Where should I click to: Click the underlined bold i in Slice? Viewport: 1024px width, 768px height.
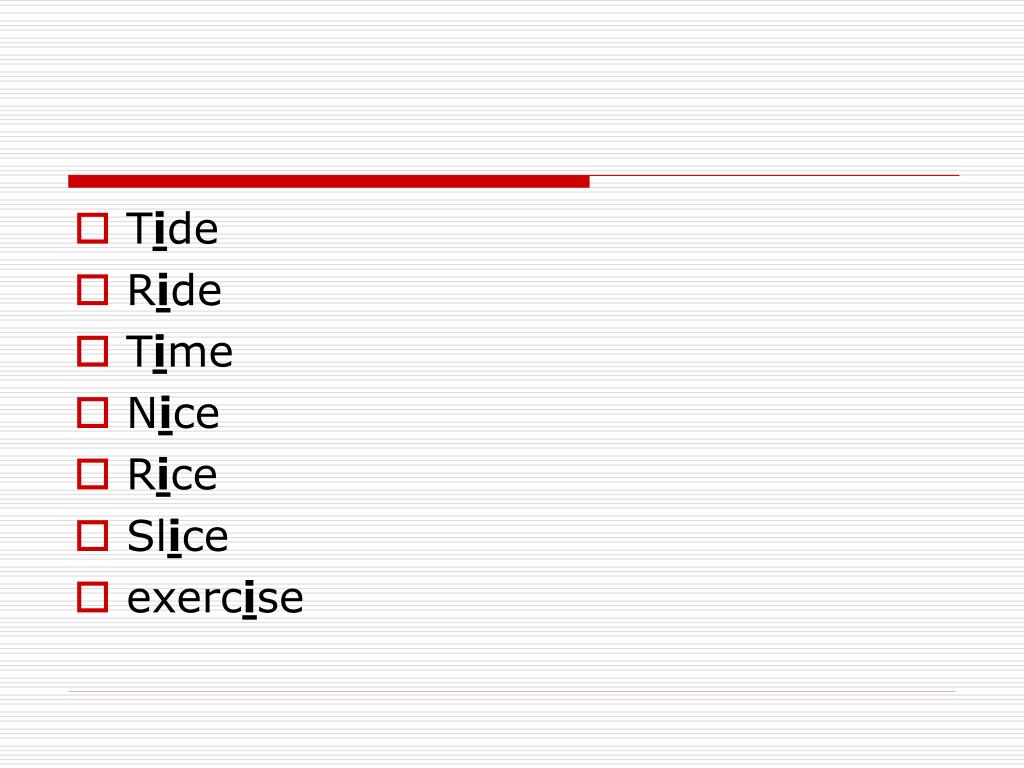point(174,537)
